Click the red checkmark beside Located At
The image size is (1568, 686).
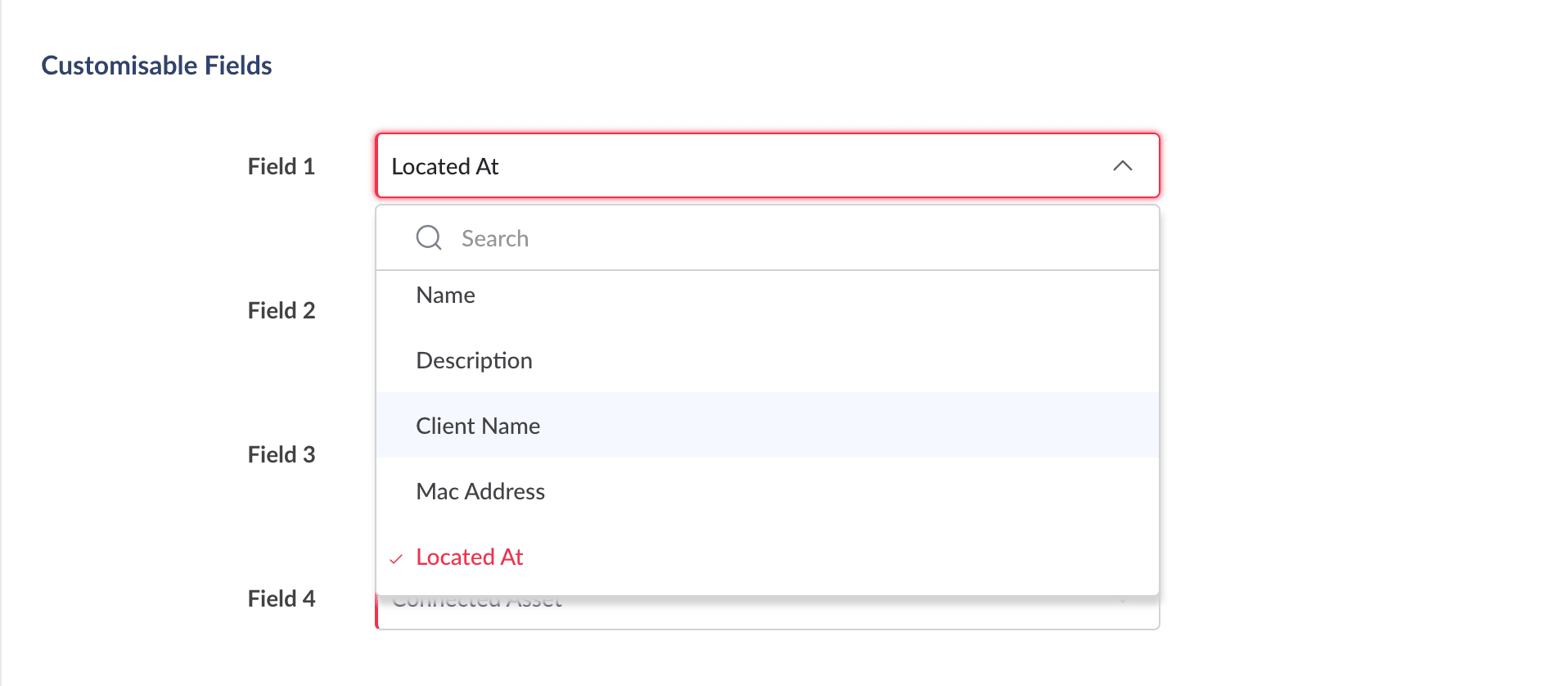(396, 558)
